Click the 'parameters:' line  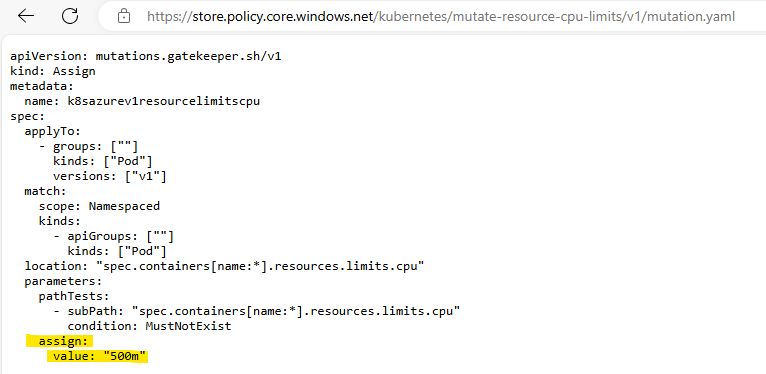tap(63, 281)
